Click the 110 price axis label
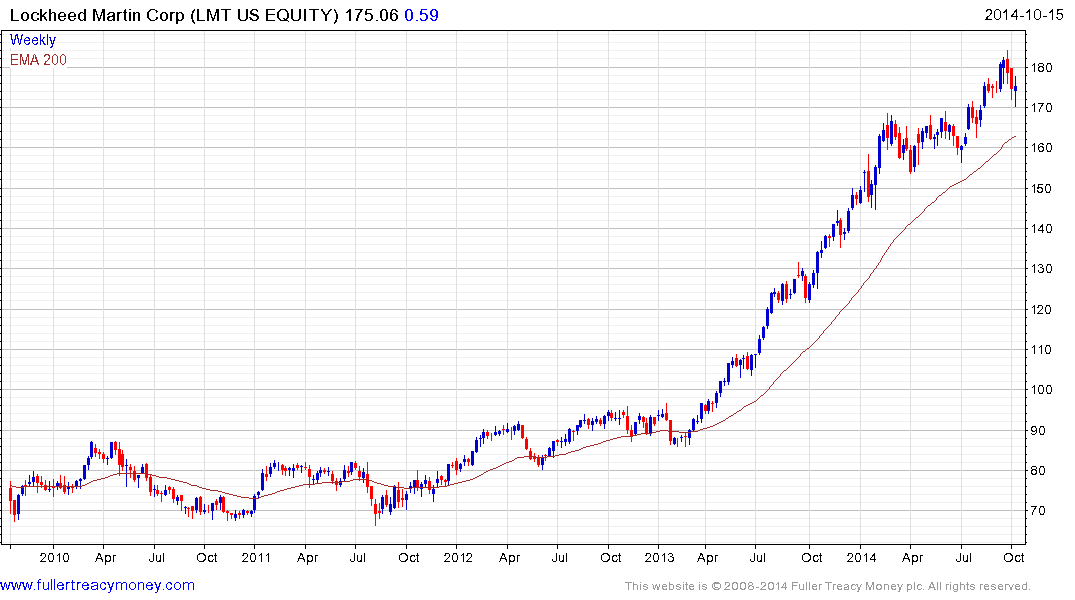 pyautogui.click(x=1041, y=350)
